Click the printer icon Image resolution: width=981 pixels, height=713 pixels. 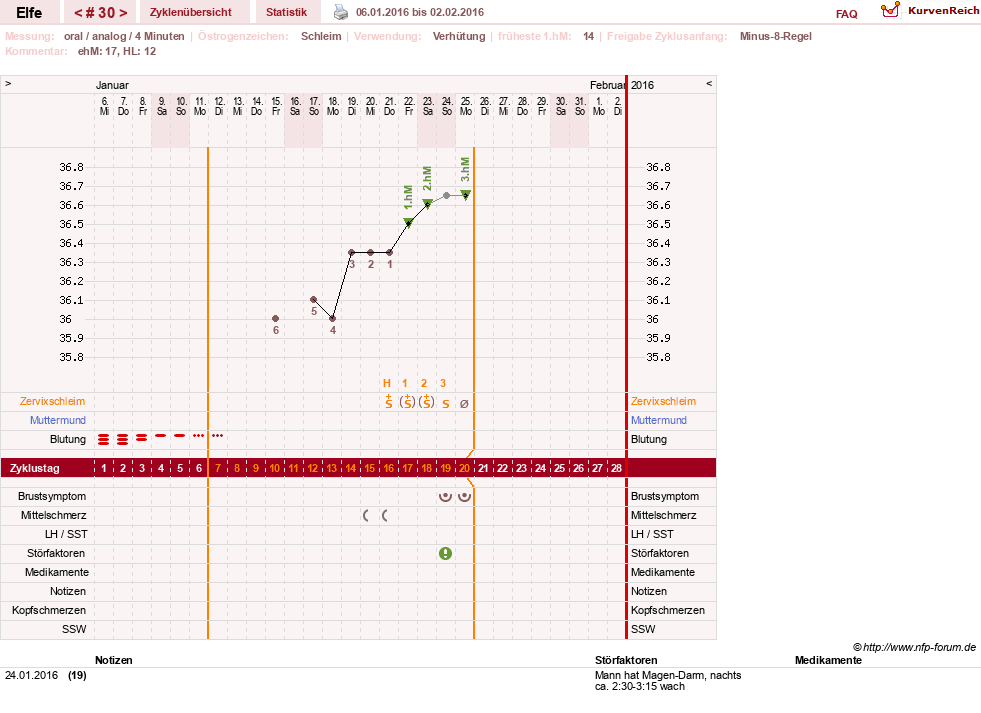(x=340, y=12)
